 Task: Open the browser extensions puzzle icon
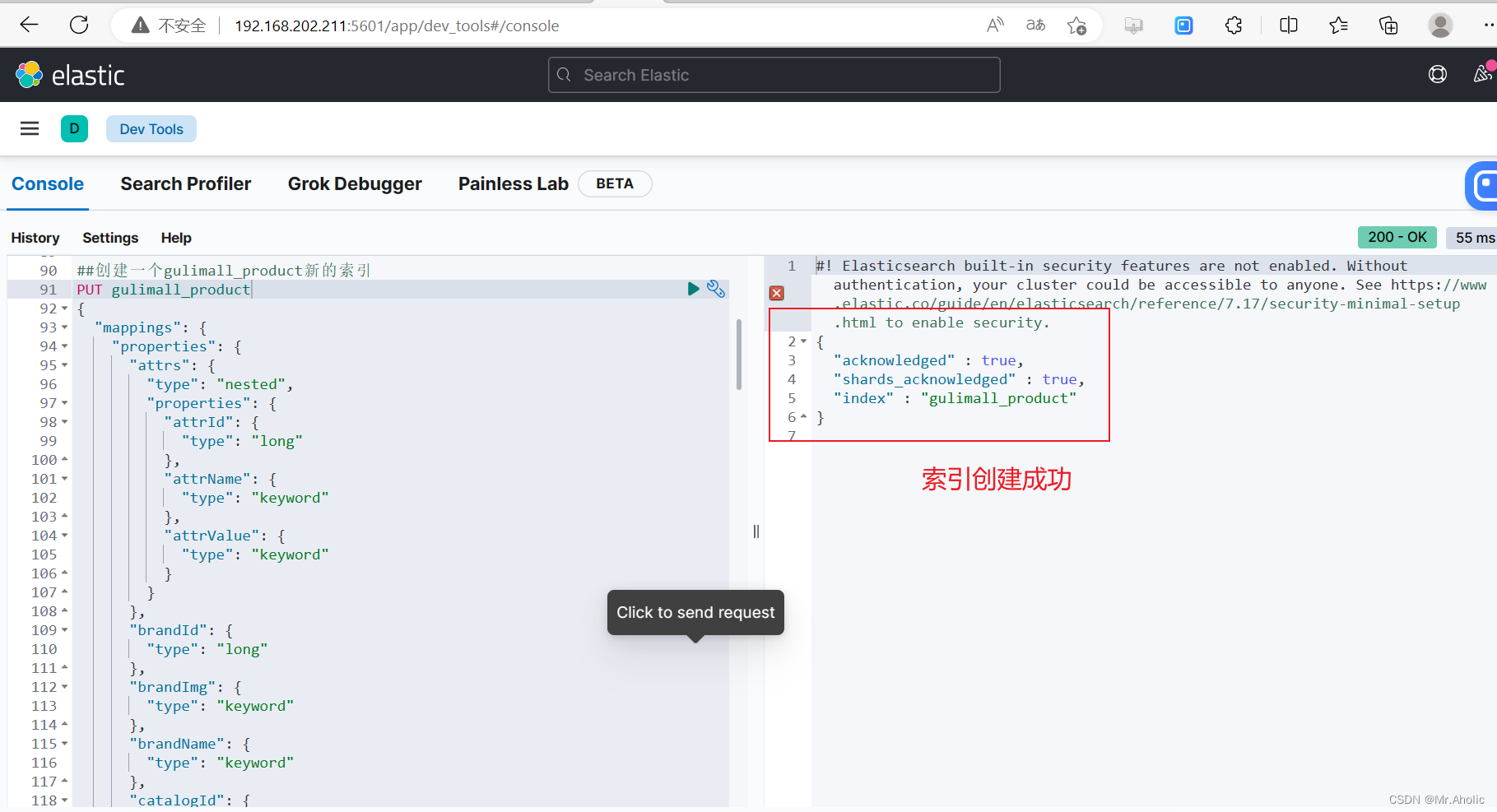pos(1234,26)
